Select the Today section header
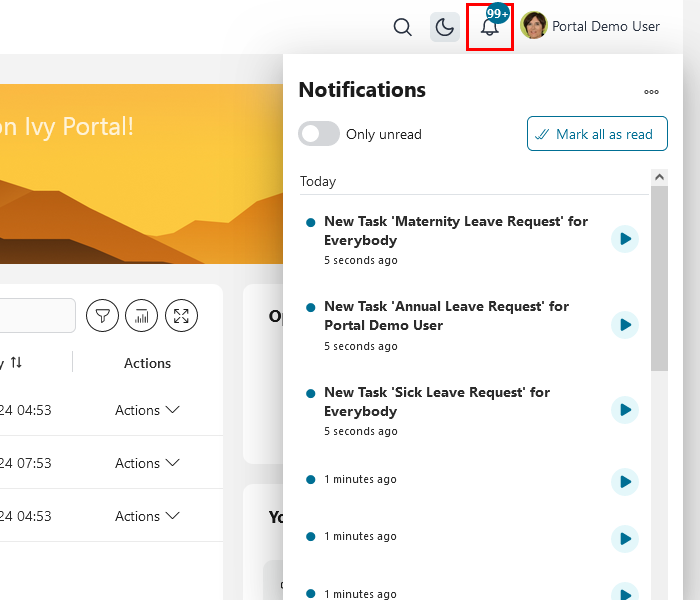700x600 pixels. pyautogui.click(x=318, y=181)
